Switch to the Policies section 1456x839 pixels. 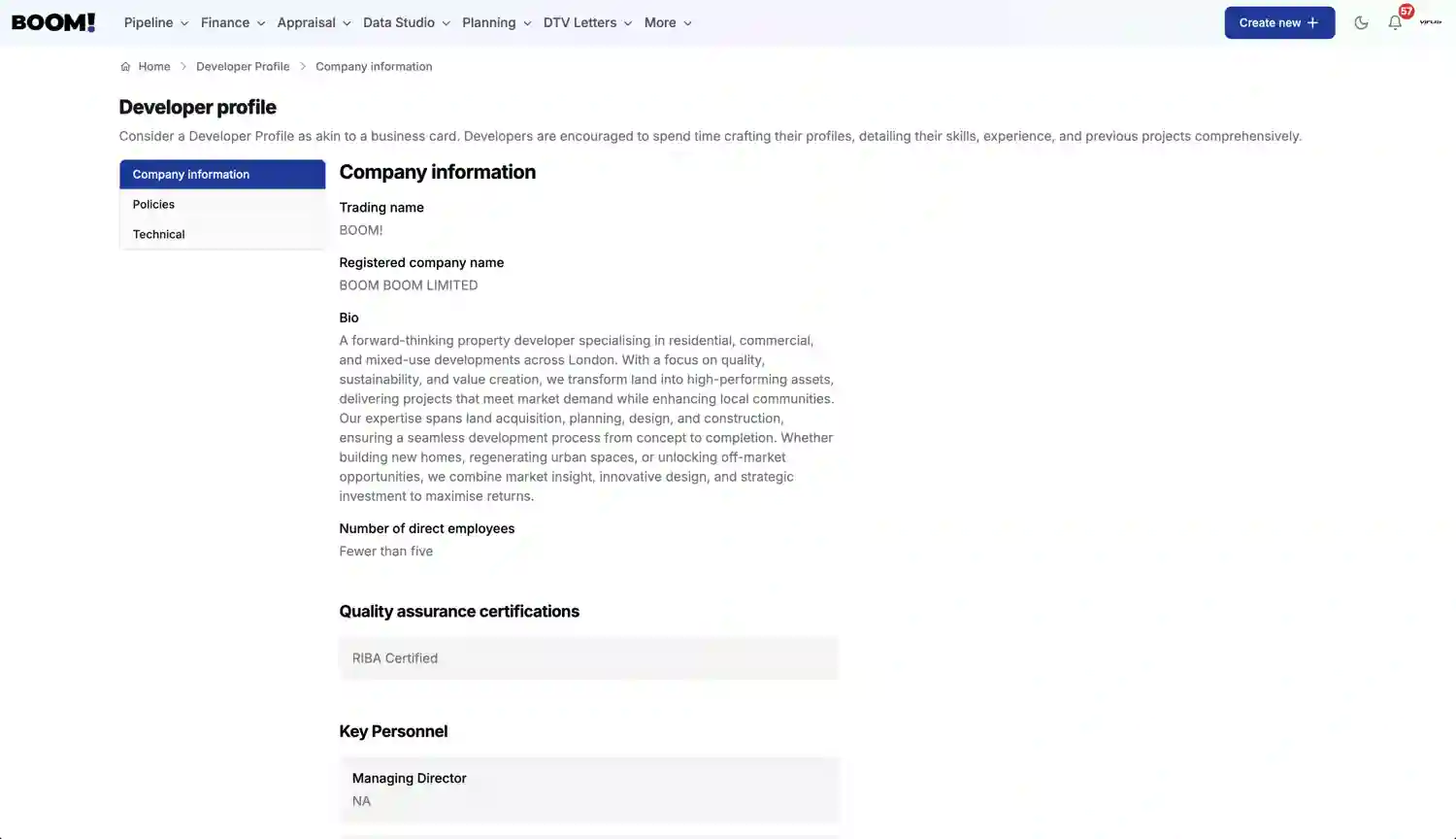click(x=222, y=205)
